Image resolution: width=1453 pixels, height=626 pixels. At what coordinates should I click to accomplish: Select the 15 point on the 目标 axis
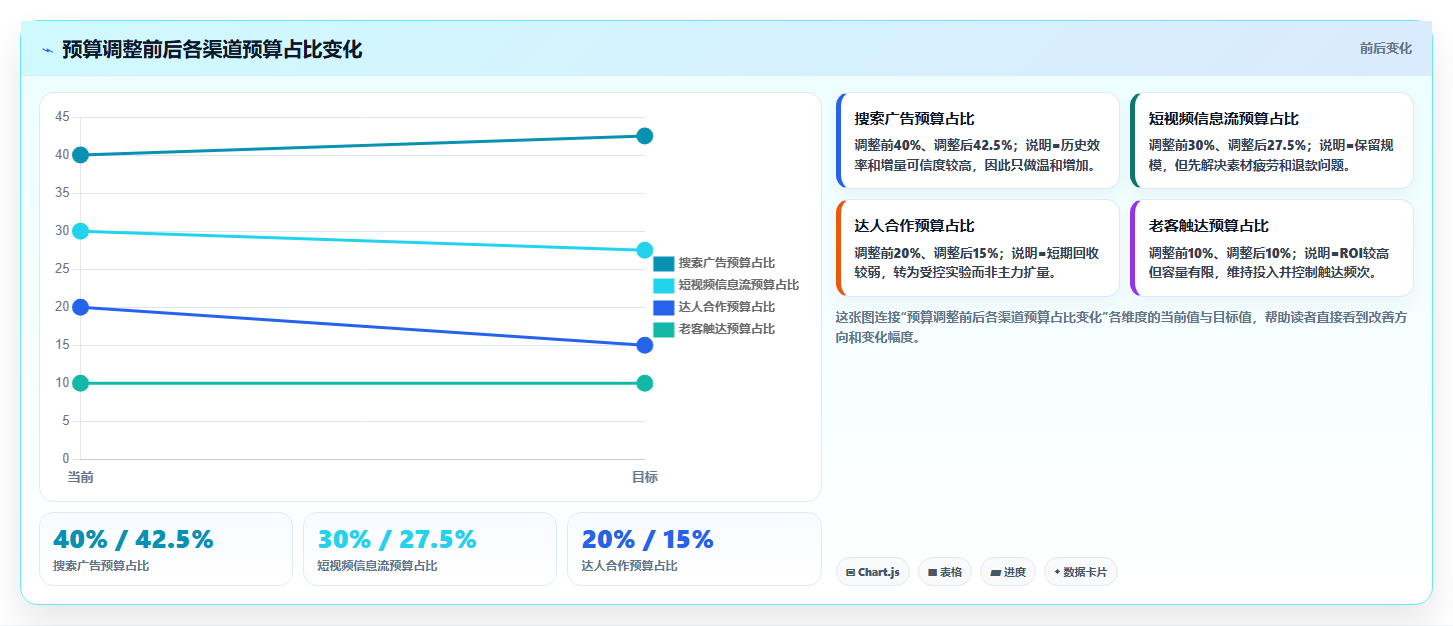[x=645, y=345]
